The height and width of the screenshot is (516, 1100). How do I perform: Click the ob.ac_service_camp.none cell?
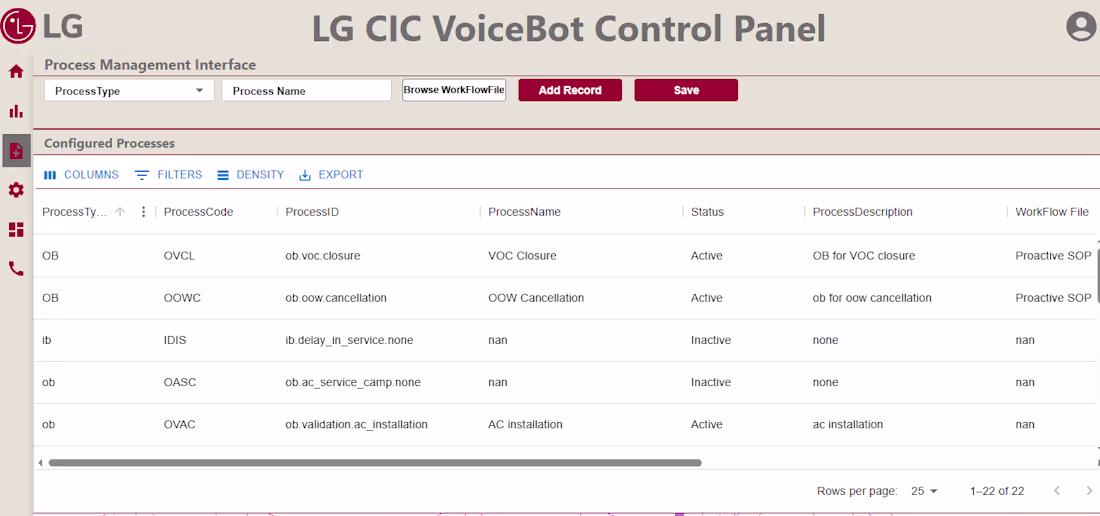point(353,382)
